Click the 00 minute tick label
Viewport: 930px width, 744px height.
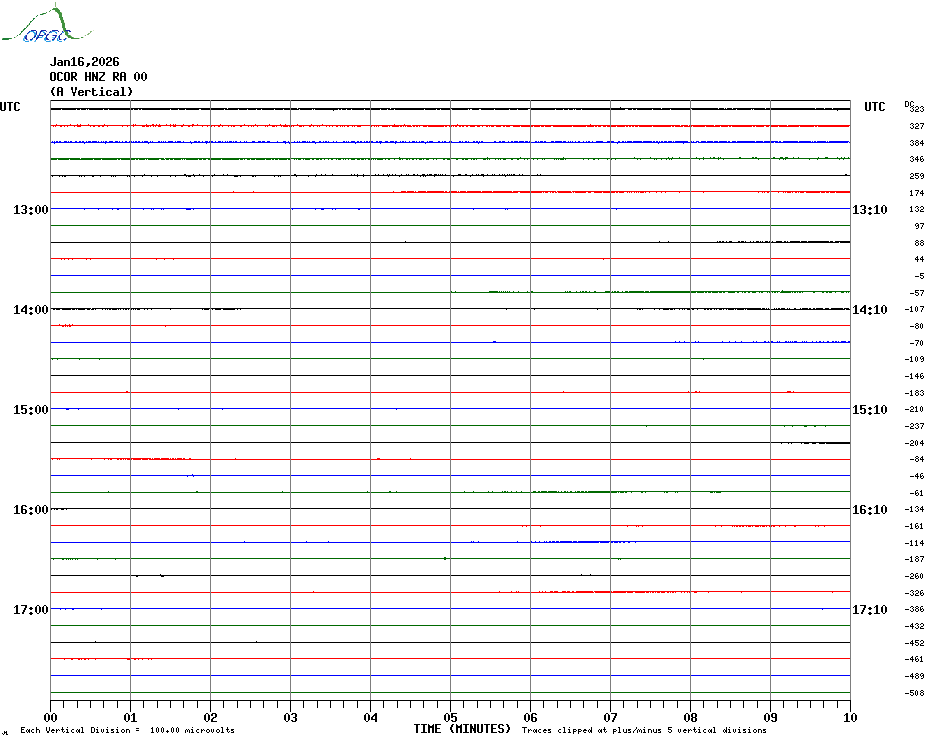click(51, 717)
